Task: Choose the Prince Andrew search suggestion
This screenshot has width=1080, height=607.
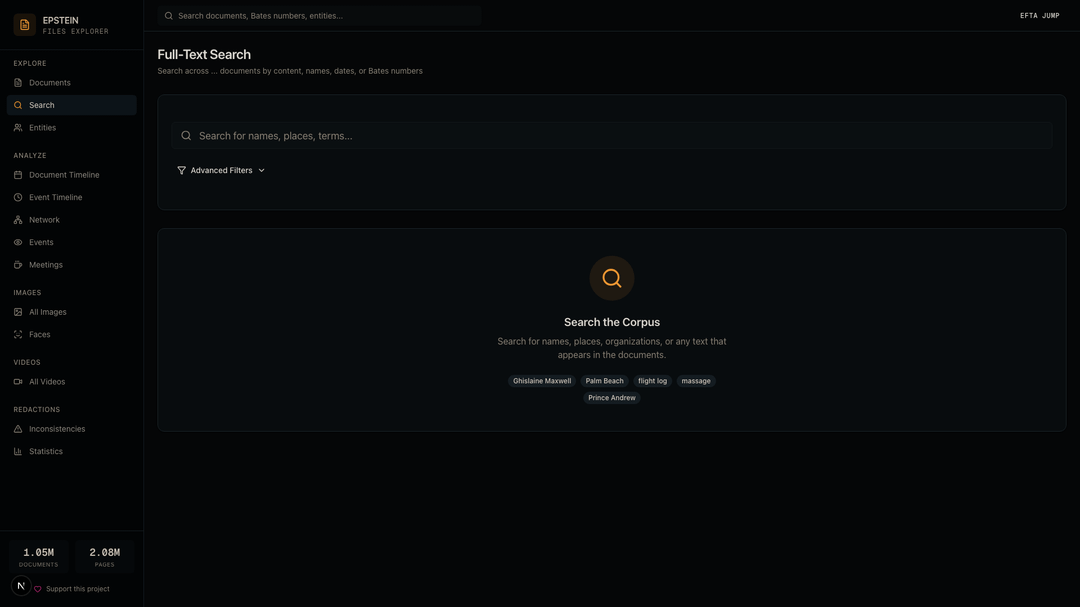Action: [x=612, y=398]
